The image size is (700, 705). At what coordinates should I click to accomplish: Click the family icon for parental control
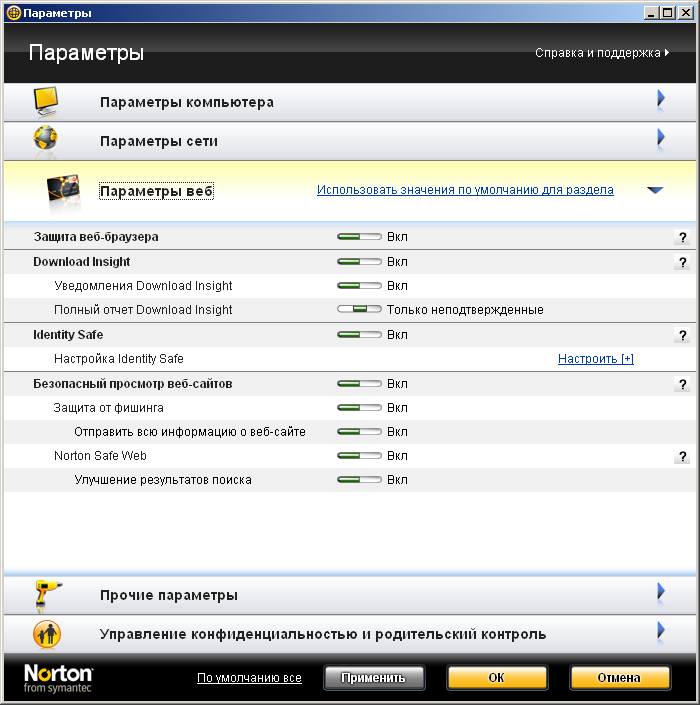click(x=47, y=634)
